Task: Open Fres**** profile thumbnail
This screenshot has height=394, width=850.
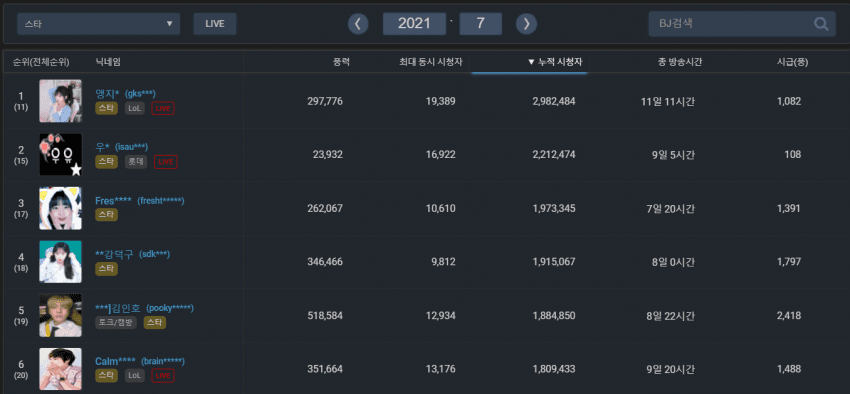Action: [60, 208]
